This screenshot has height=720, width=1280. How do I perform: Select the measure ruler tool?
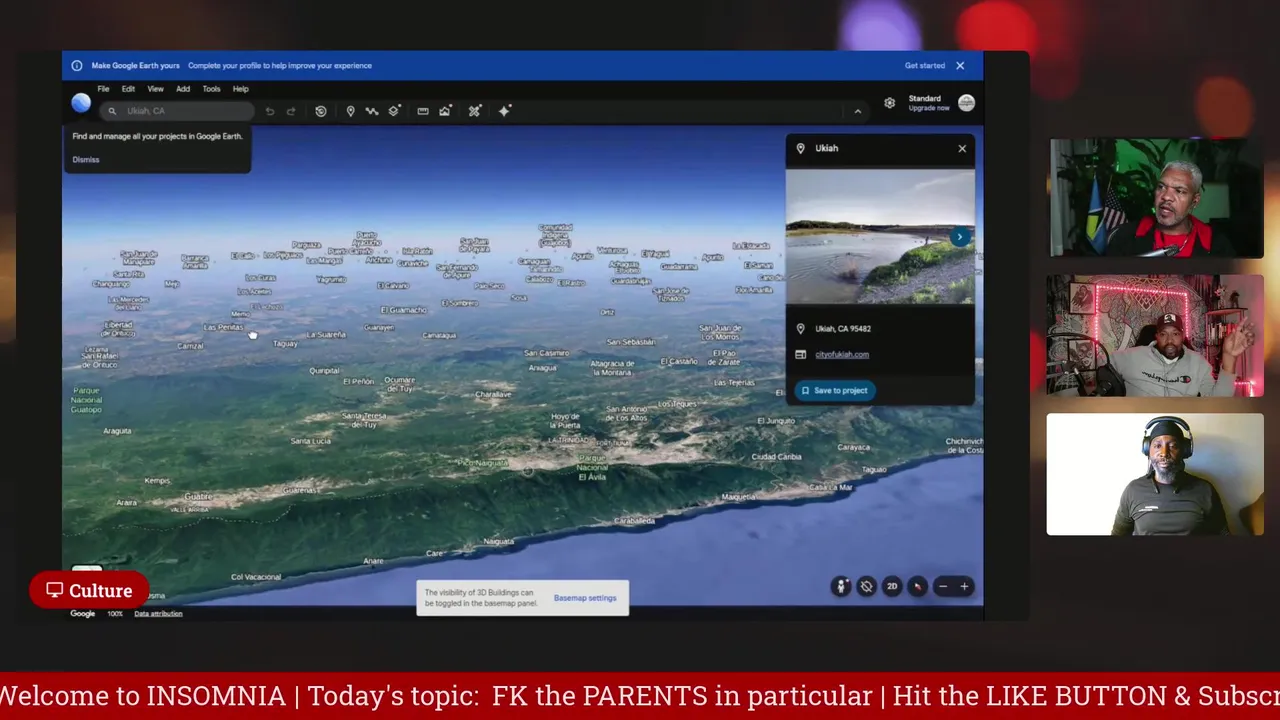pyautogui.click(x=423, y=111)
